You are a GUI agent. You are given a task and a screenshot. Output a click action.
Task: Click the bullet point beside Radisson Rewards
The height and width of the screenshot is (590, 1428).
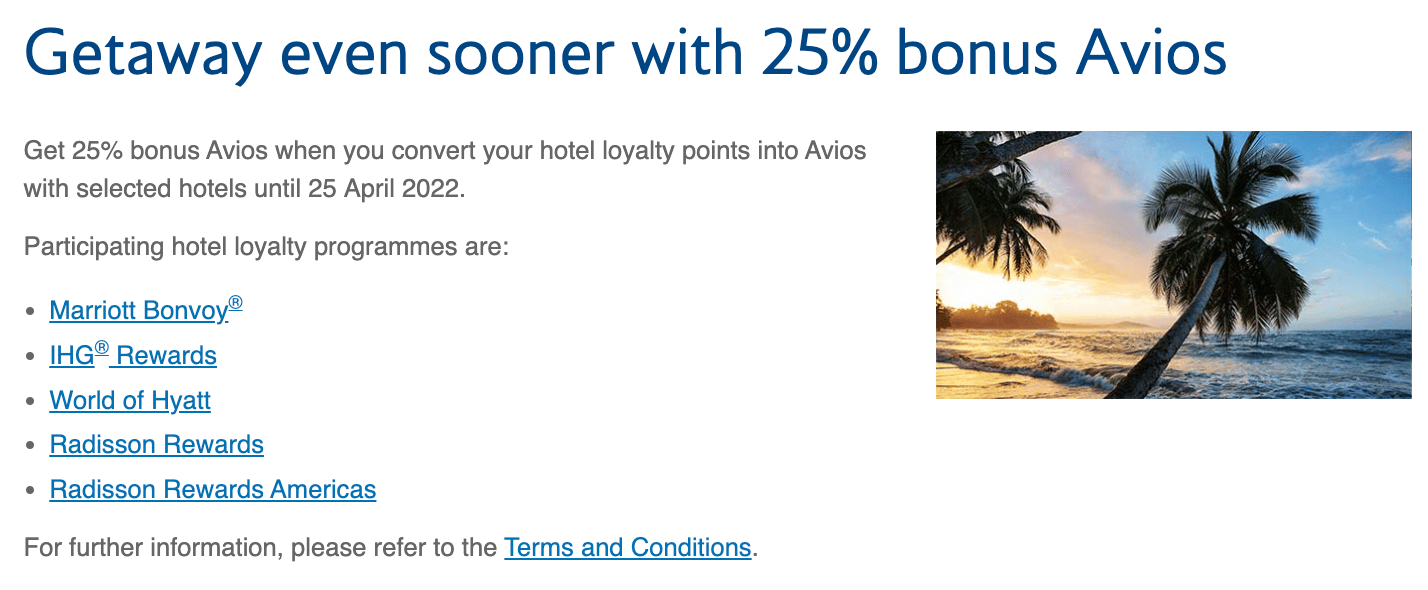[31, 446]
